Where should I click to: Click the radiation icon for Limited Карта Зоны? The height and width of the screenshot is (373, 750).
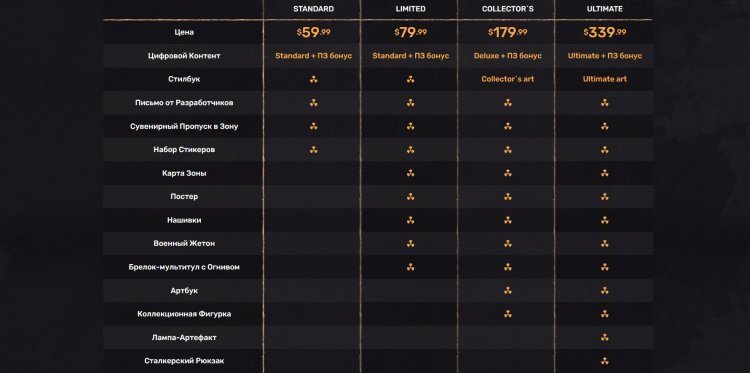(410, 173)
